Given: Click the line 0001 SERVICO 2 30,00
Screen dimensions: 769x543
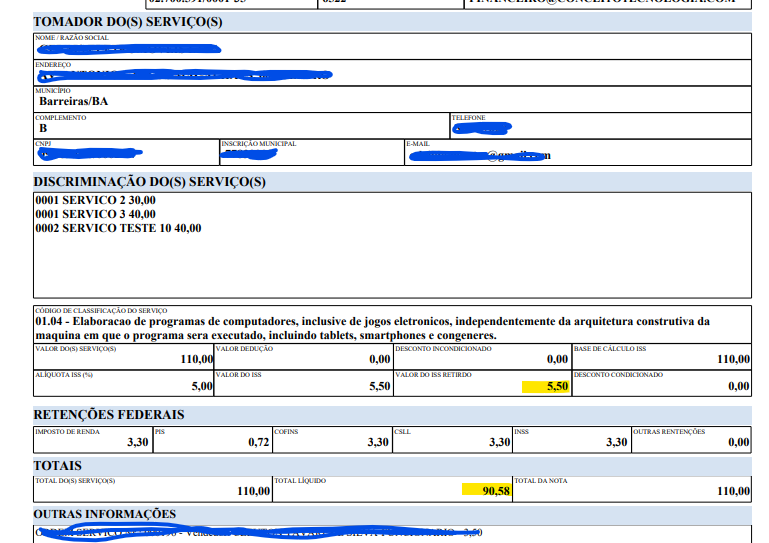Looking at the screenshot, I should click(x=95, y=200).
